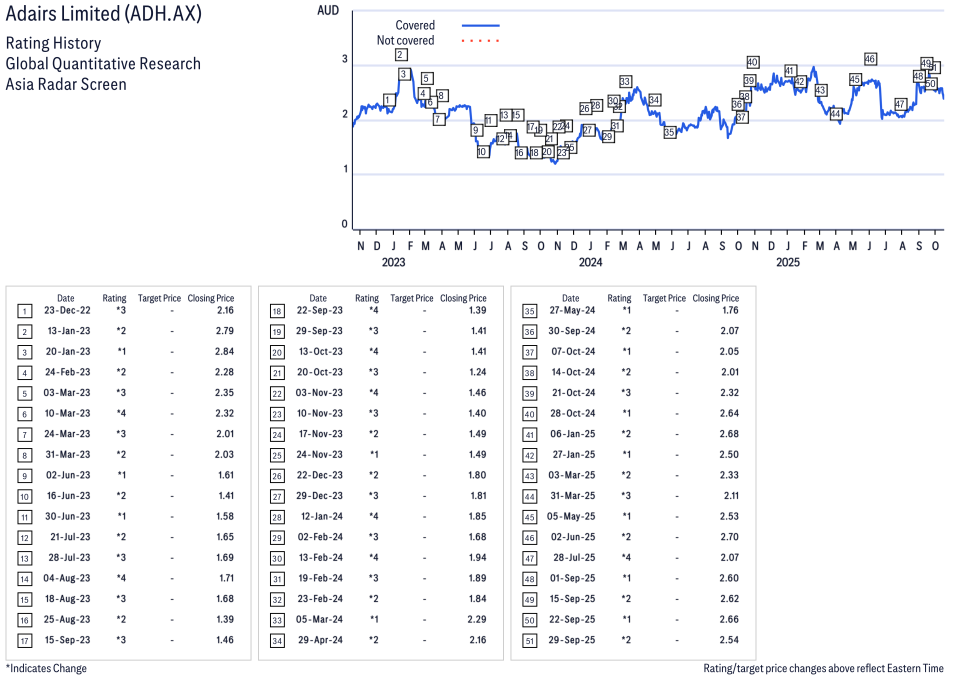Click the Asia Radar Screen heading
This screenshot has height=675, width=955.
tap(66, 84)
